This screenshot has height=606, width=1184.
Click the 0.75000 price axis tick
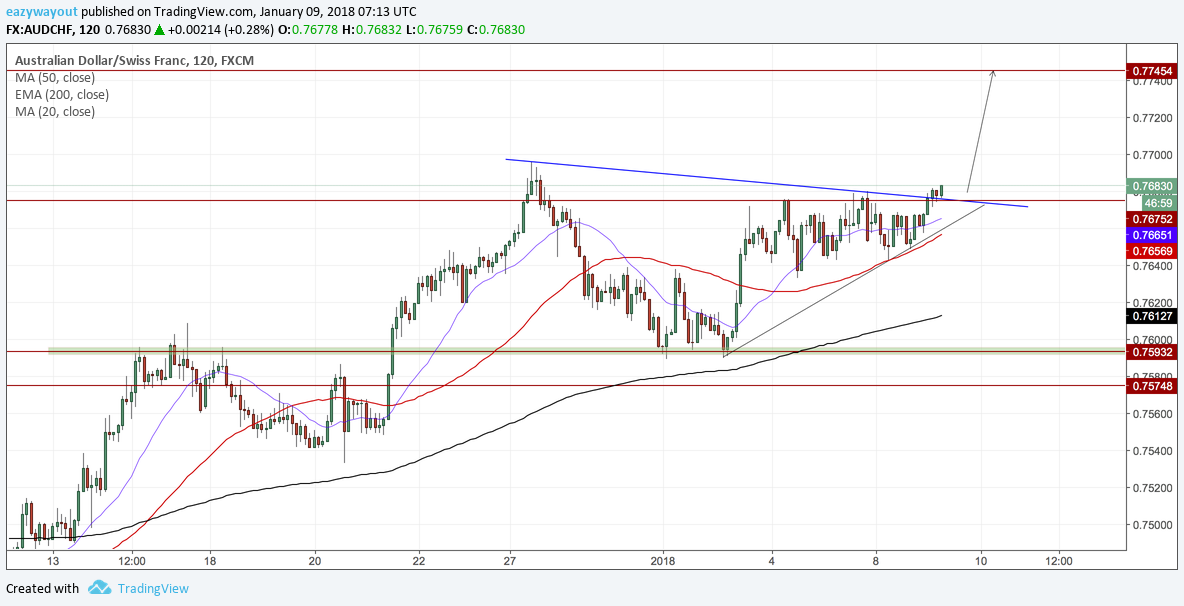tap(1152, 525)
